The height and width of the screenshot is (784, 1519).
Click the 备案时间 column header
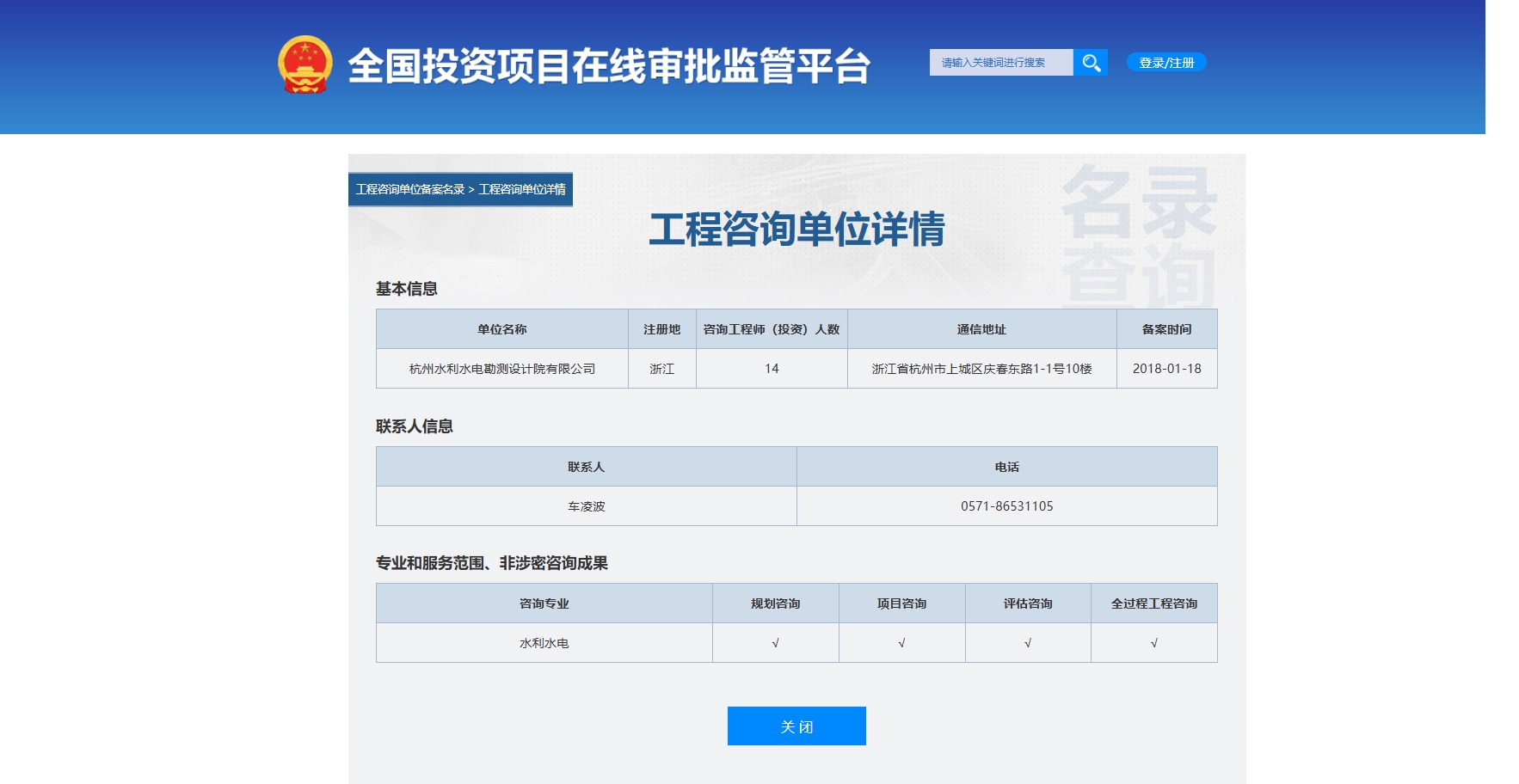pyautogui.click(x=1167, y=329)
